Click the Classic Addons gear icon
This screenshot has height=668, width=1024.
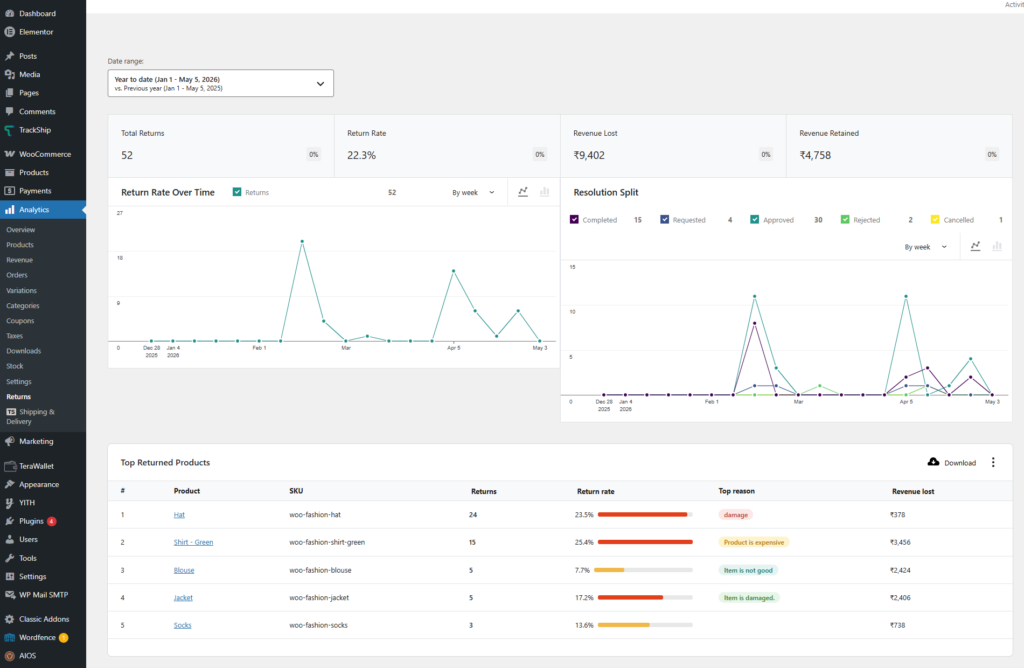point(10,619)
